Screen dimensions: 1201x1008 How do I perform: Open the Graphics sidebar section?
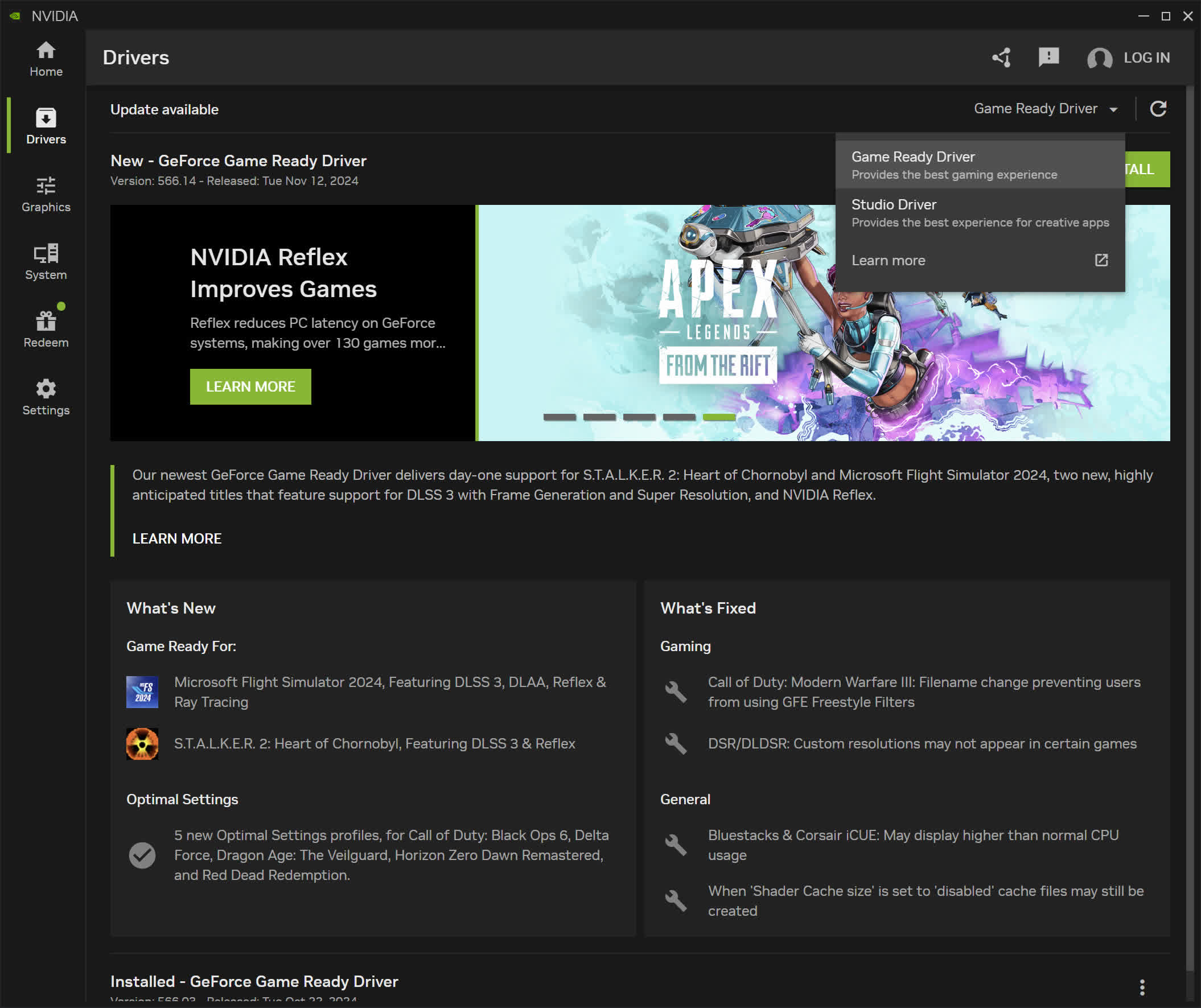[46, 195]
